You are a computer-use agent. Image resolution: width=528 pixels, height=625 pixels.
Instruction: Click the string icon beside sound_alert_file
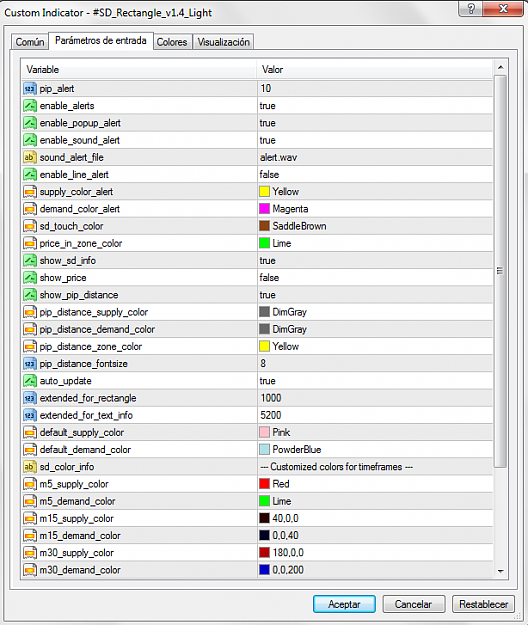[30, 157]
